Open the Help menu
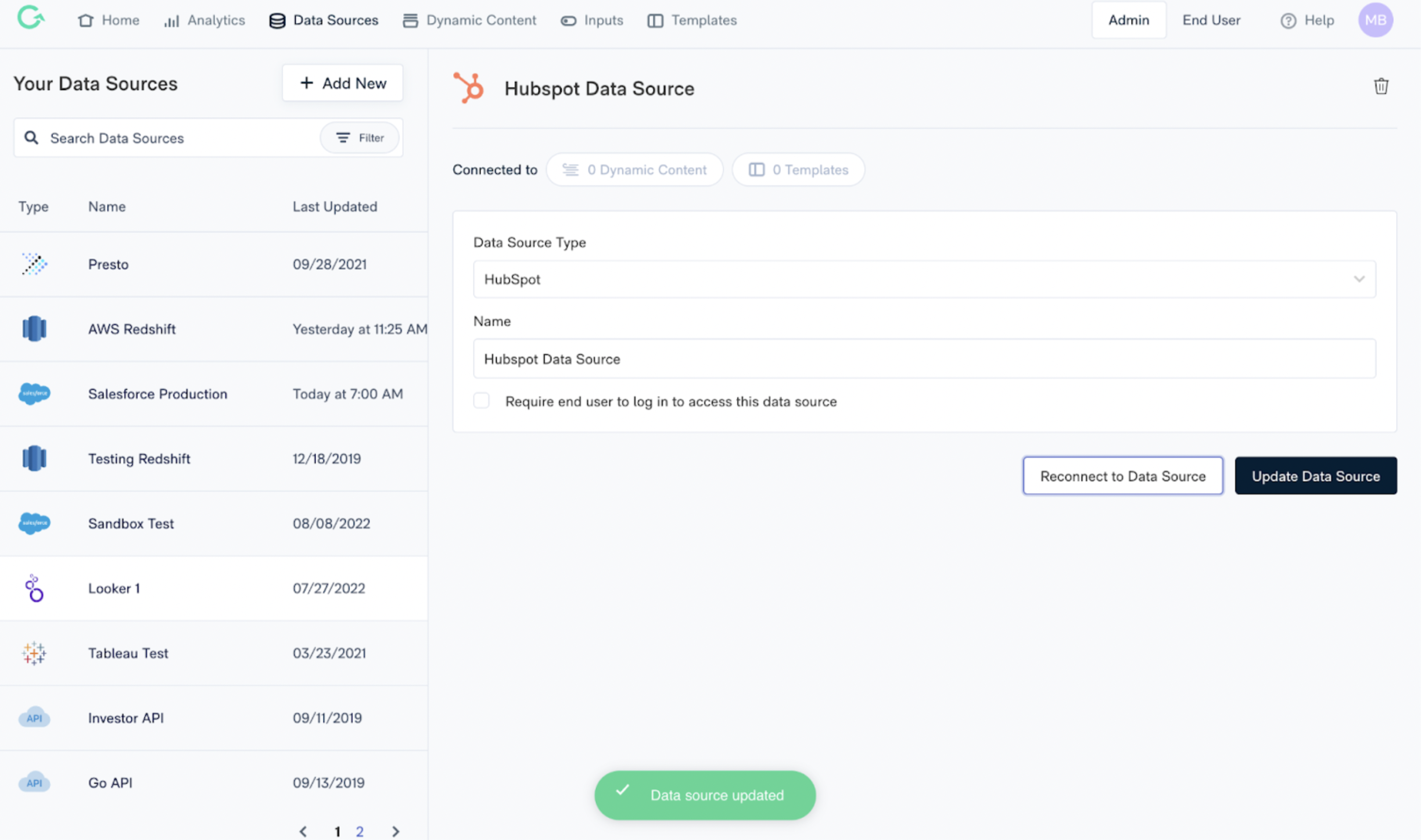The width and height of the screenshot is (1421, 840). (x=1307, y=20)
